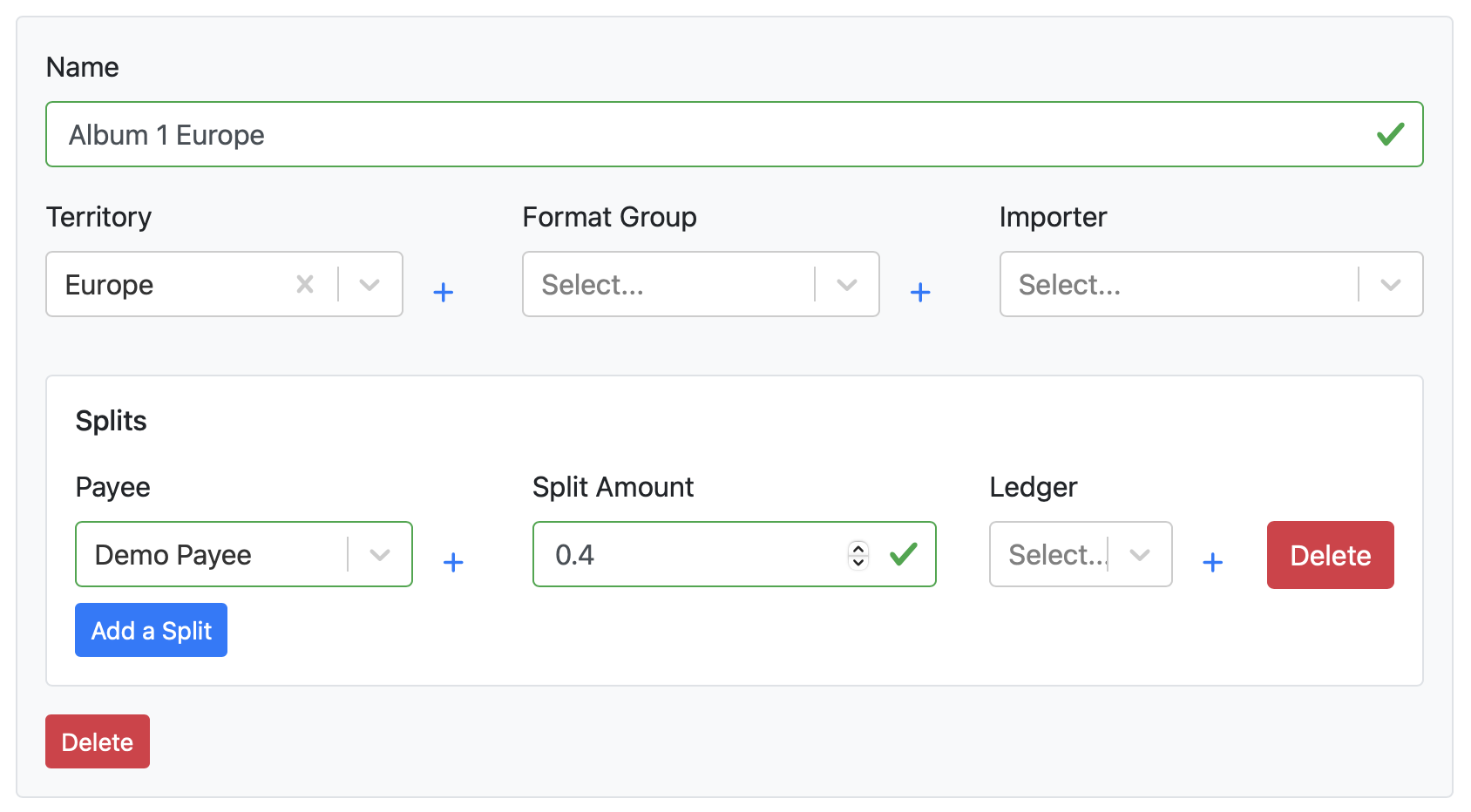1471x812 pixels.
Task: Click the plus icon beside Territory dropdown
Action: [x=443, y=292]
